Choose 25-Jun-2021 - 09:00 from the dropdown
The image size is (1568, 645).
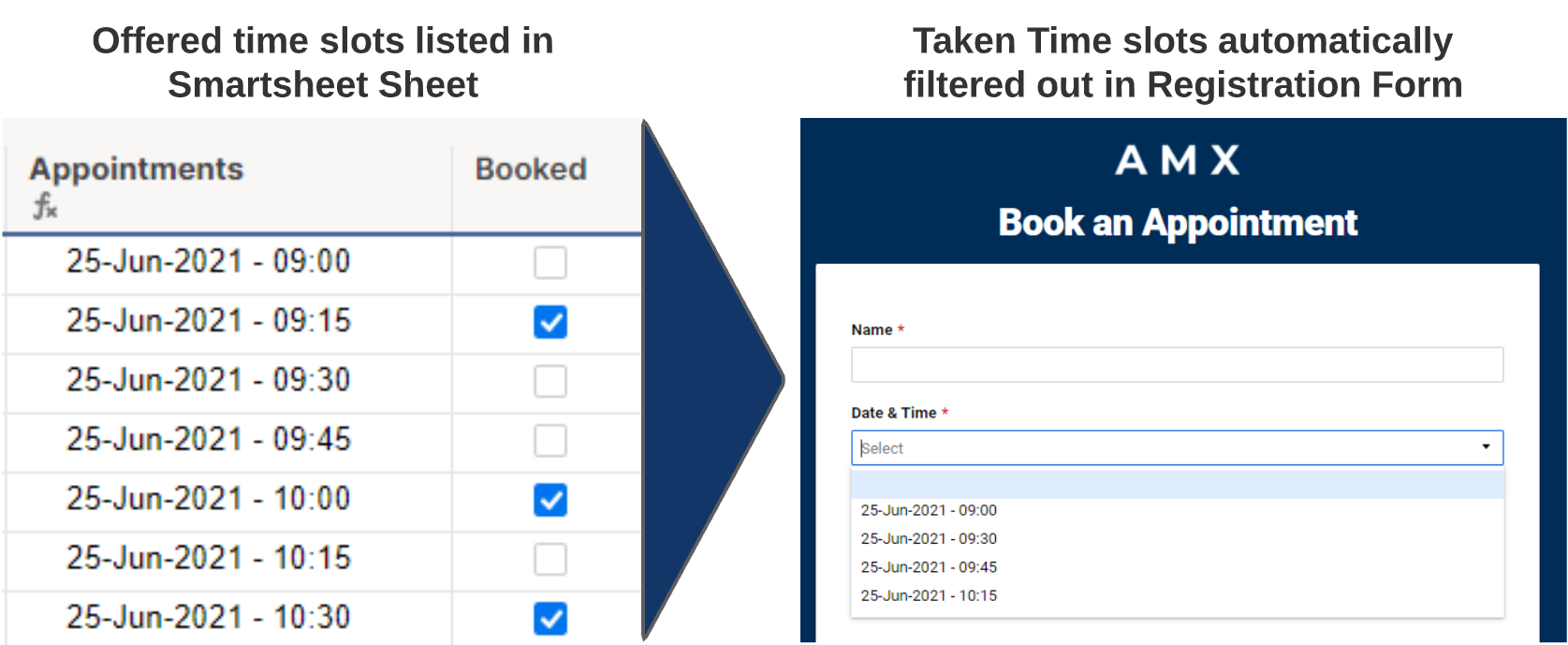[929, 510]
